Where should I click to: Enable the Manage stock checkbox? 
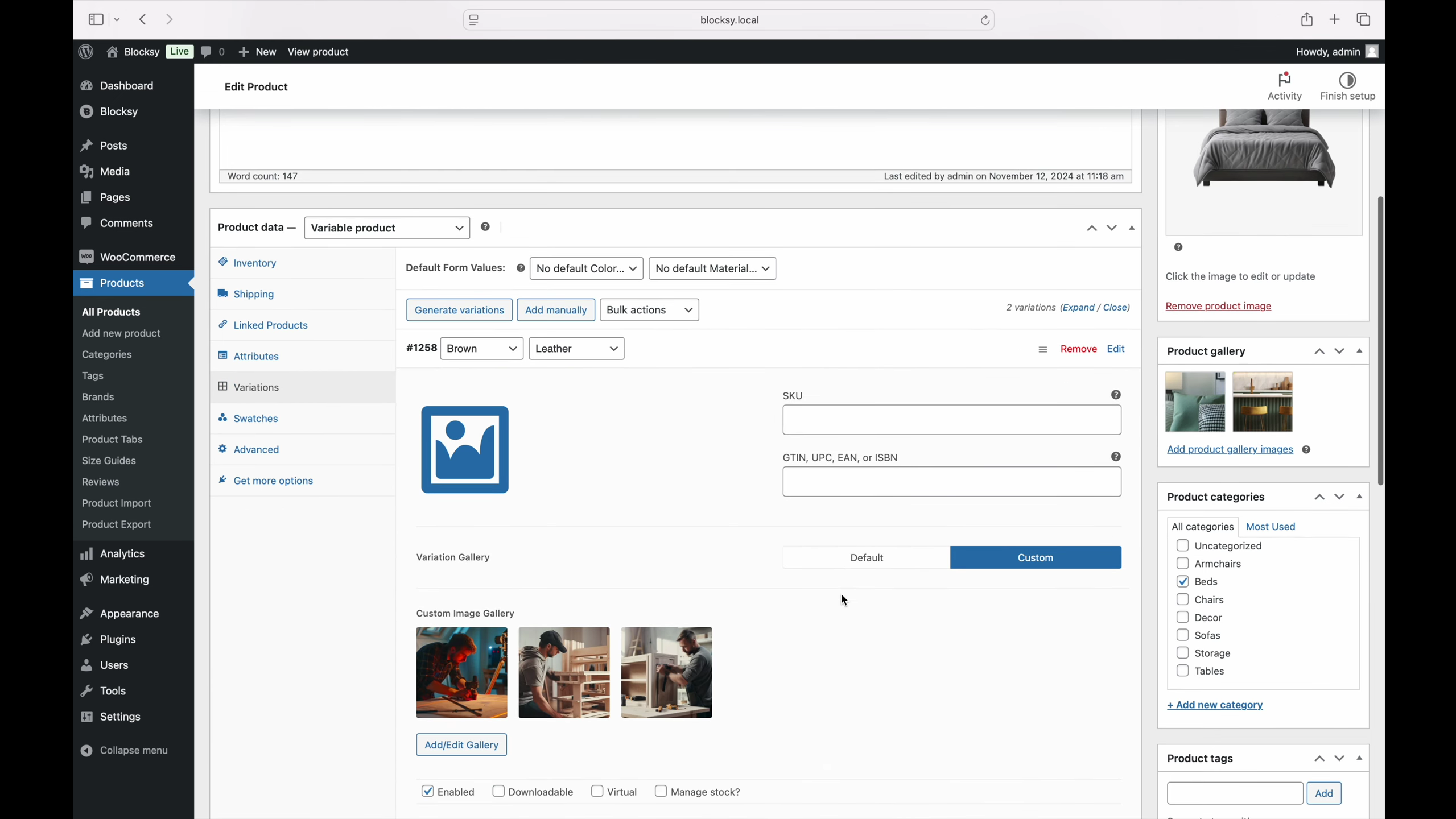click(661, 791)
